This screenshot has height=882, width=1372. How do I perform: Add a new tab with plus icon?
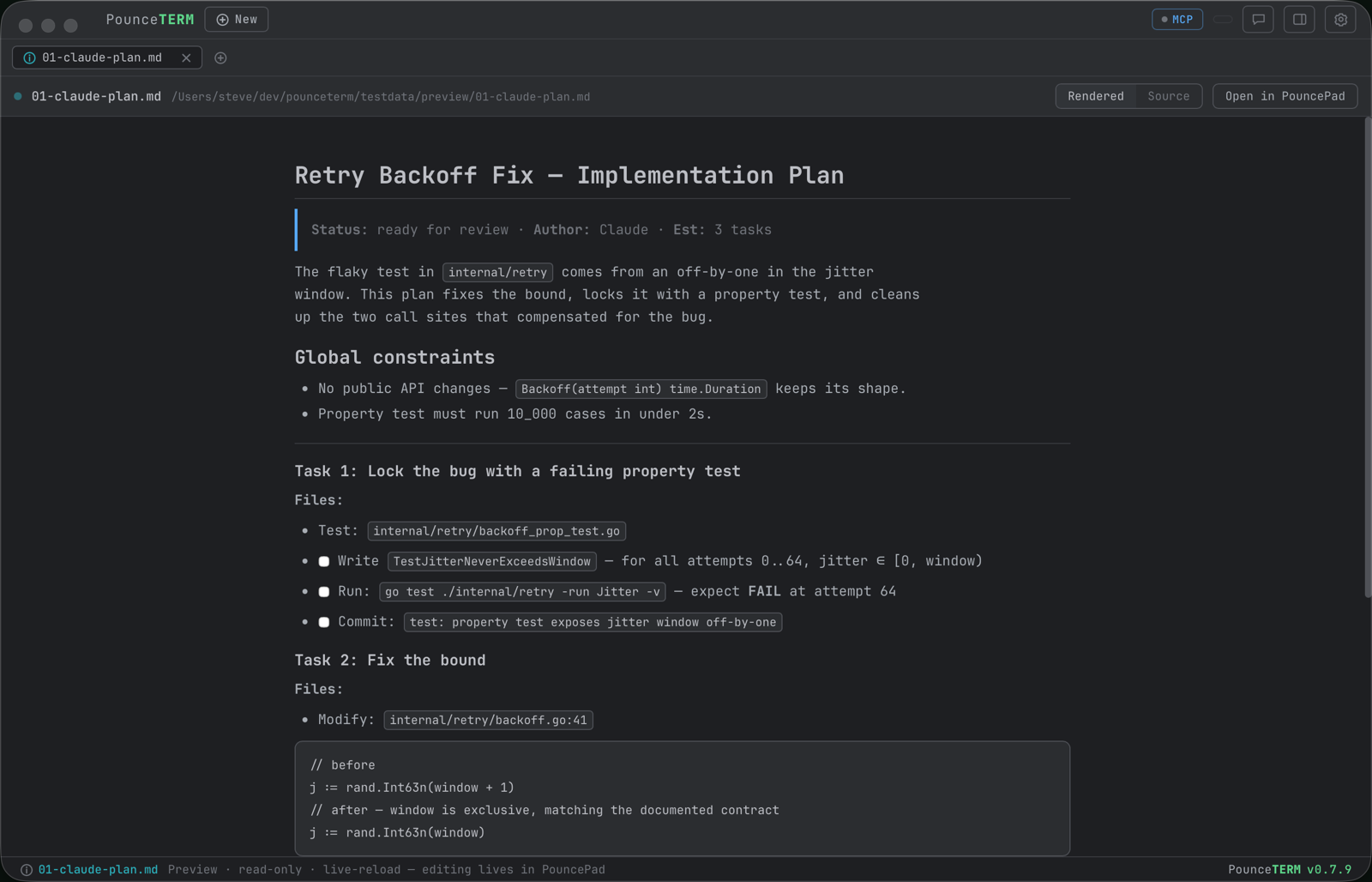tap(220, 57)
